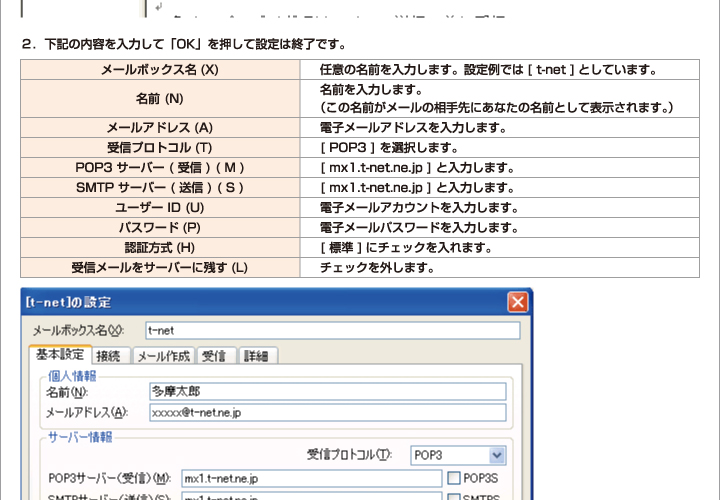Open the 受信プロトコル POP3 dropdown
Image resolution: width=720 pixels, height=500 pixels.
click(x=458, y=455)
